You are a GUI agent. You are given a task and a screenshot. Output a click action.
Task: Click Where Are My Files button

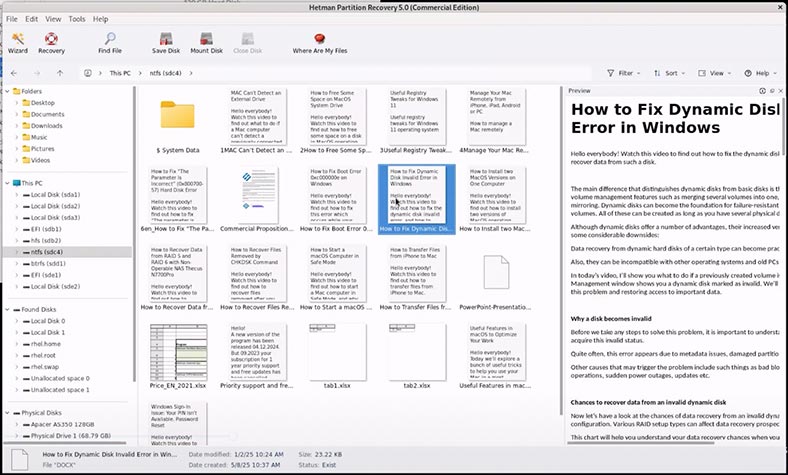click(320, 43)
